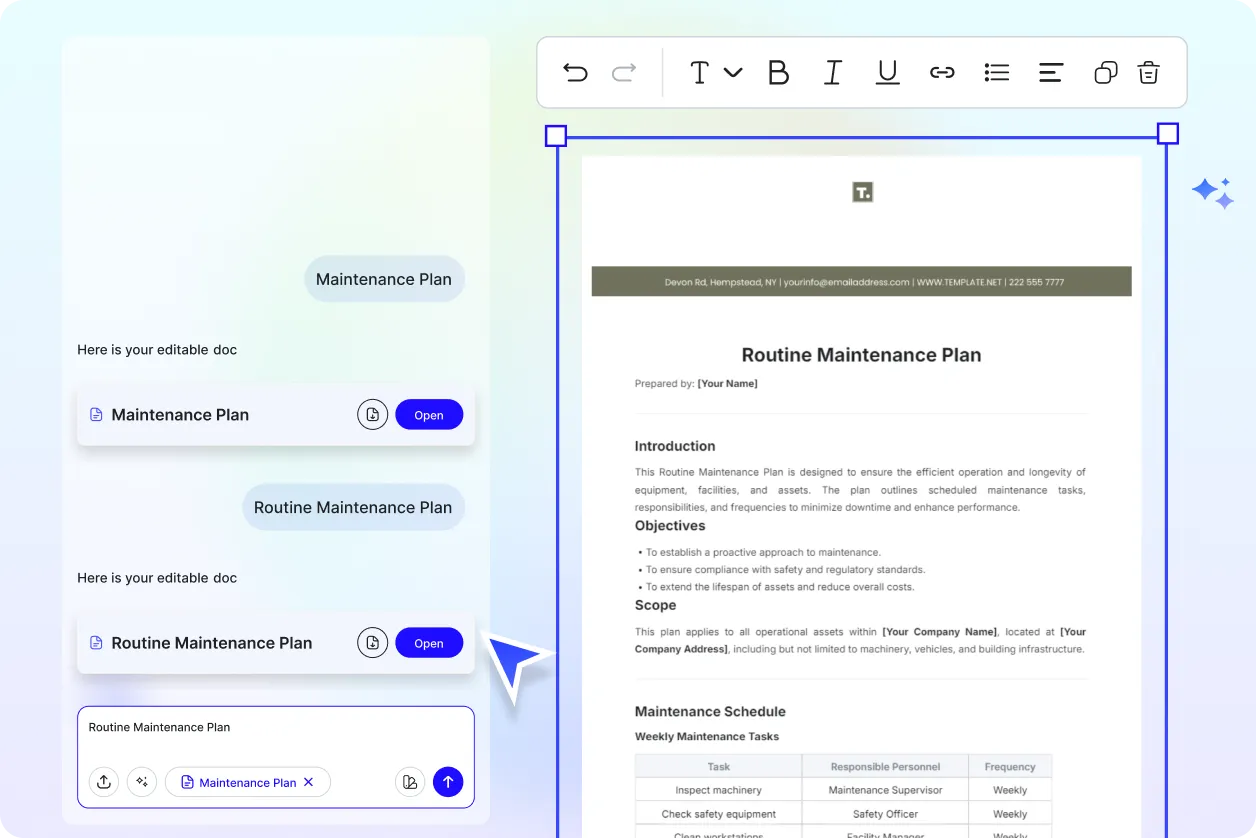Click the undo arrow in the toolbar
The image size is (1256, 838).
[x=575, y=72]
